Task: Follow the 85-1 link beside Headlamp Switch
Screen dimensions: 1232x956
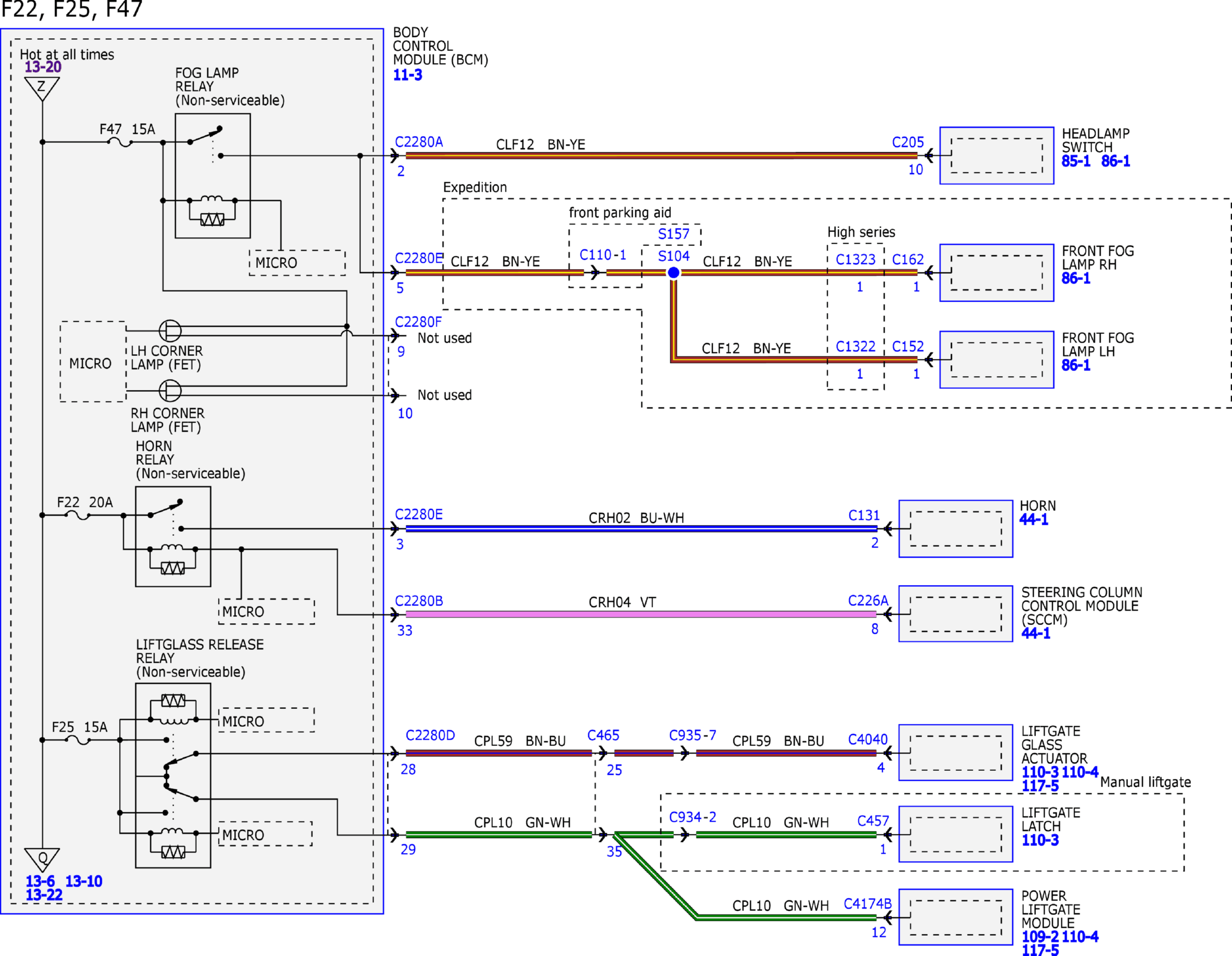Action: point(1076,161)
